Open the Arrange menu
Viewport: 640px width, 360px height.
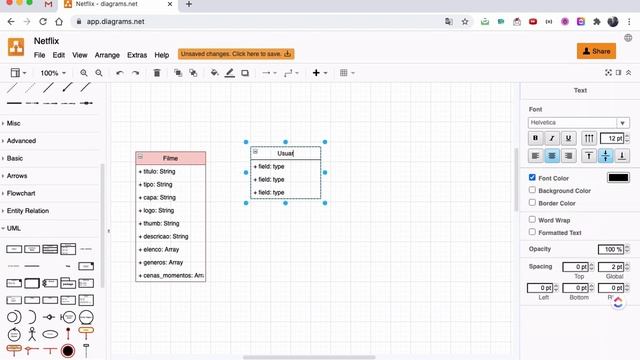click(x=107, y=55)
